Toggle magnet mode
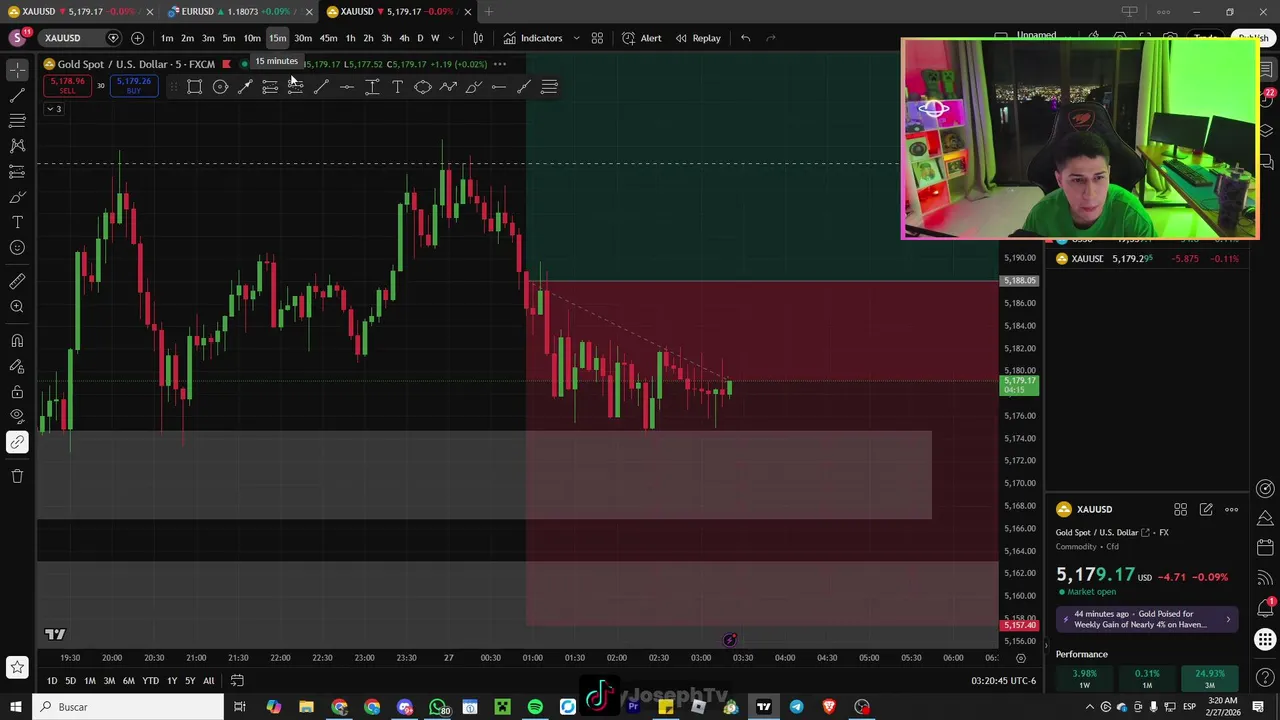 [x=17, y=341]
